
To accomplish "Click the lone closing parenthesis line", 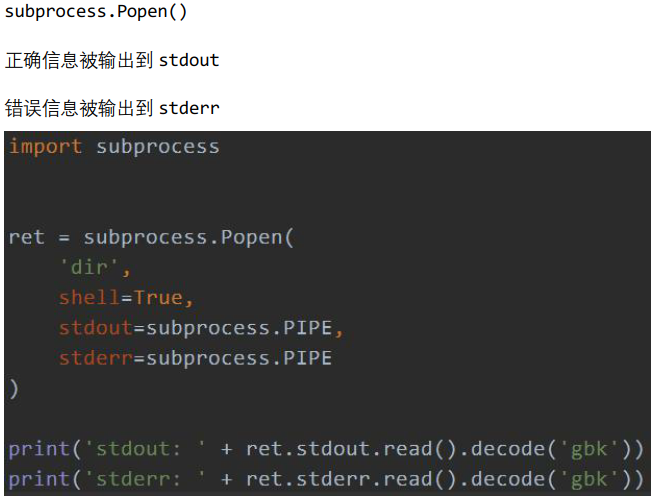I will pyautogui.click(x=14, y=388).
